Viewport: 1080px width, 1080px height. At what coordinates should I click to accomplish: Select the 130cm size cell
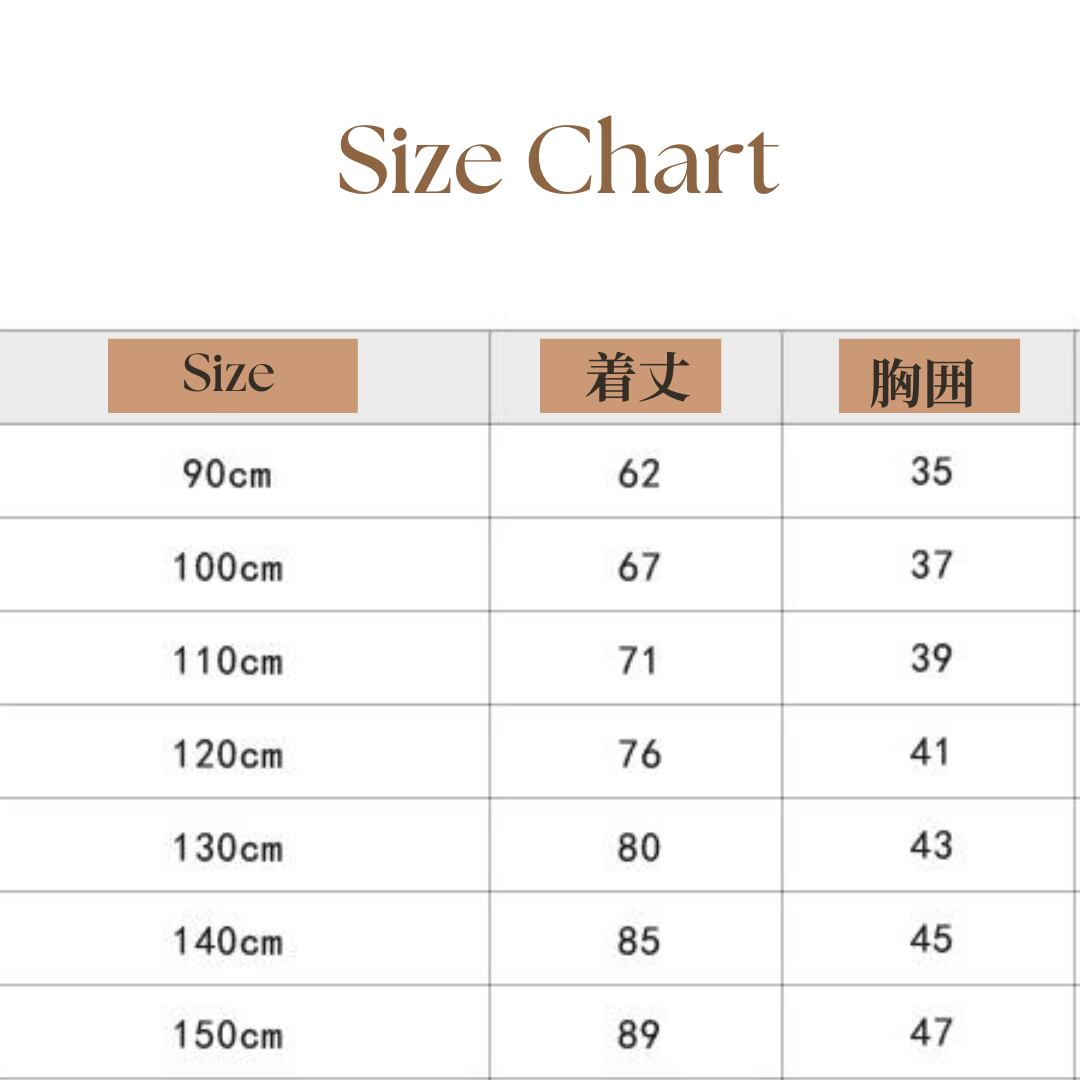[228, 848]
